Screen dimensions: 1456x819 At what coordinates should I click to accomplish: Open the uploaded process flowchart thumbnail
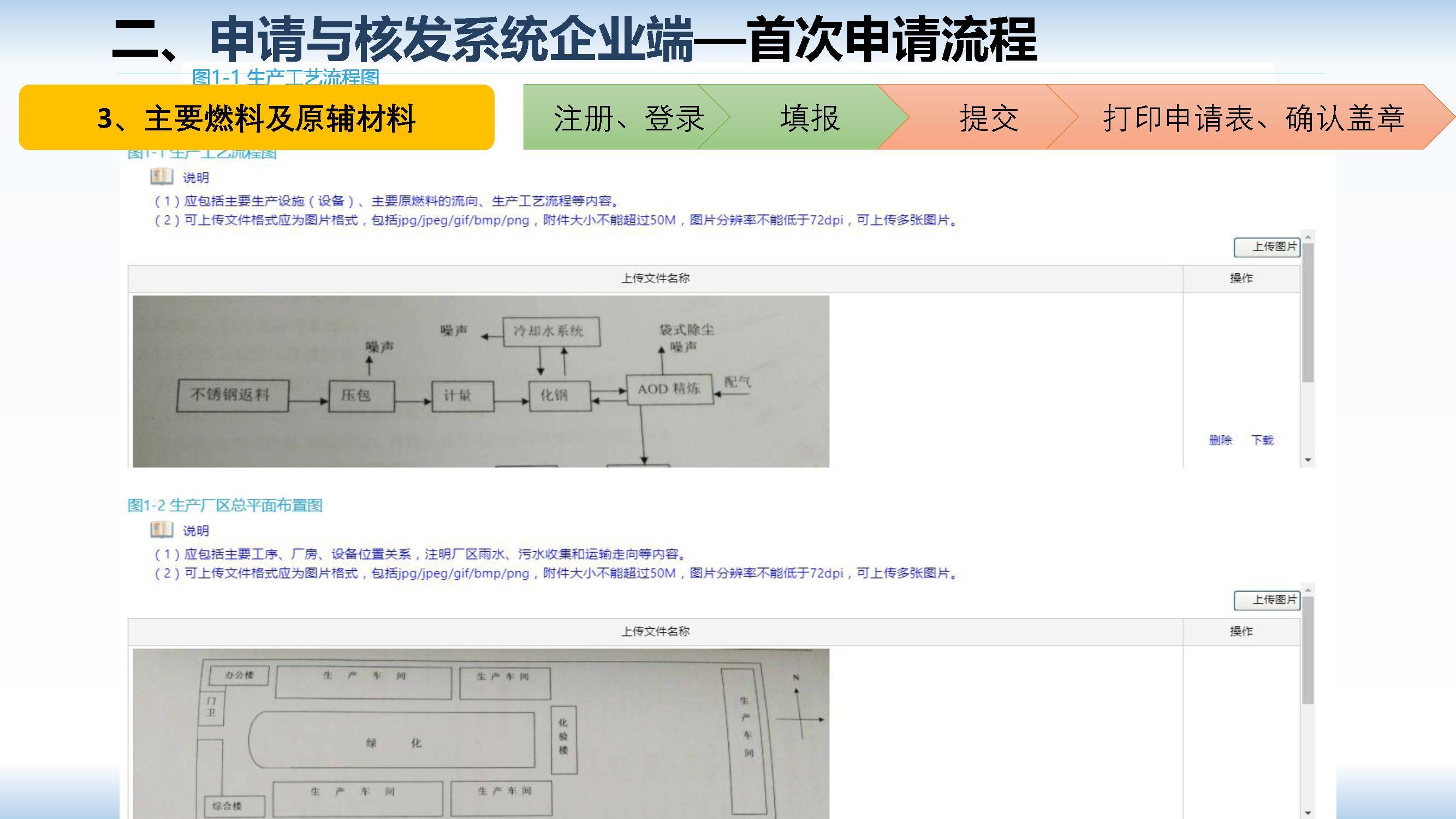480,381
